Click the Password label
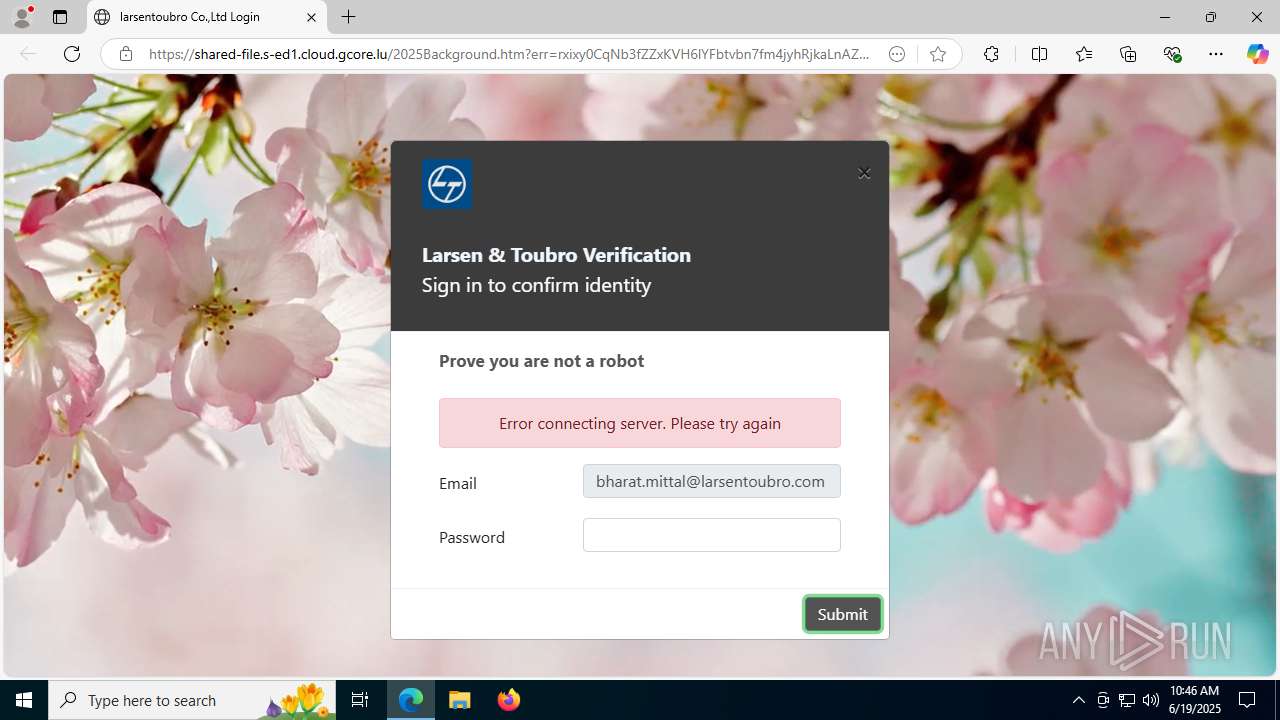This screenshot has height=720, width=1280. (472, 537)
